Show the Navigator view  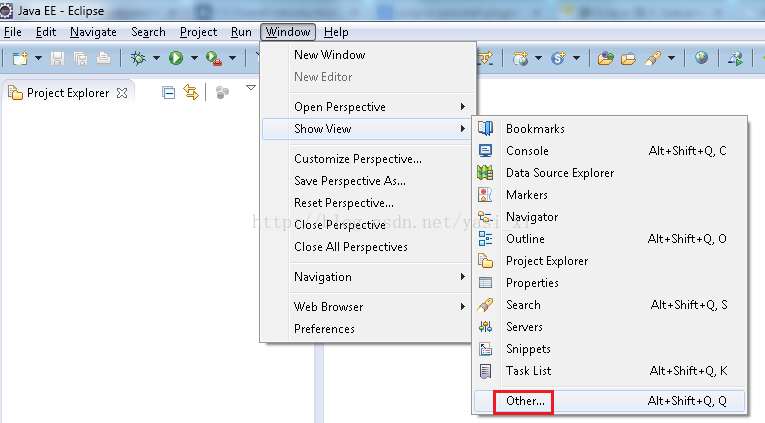click(609, 217)
